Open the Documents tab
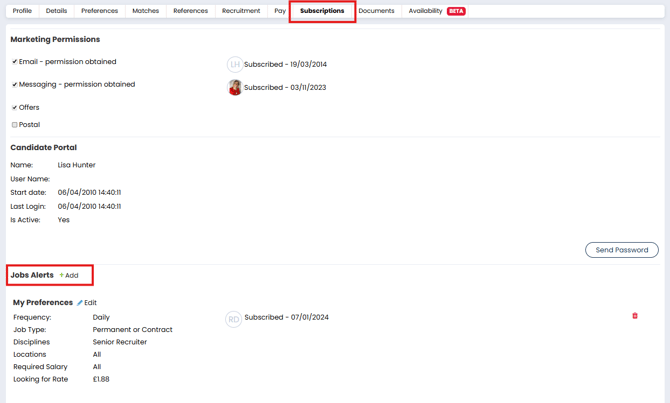Screen dimensions: 670x403 (x=376, y=11)
